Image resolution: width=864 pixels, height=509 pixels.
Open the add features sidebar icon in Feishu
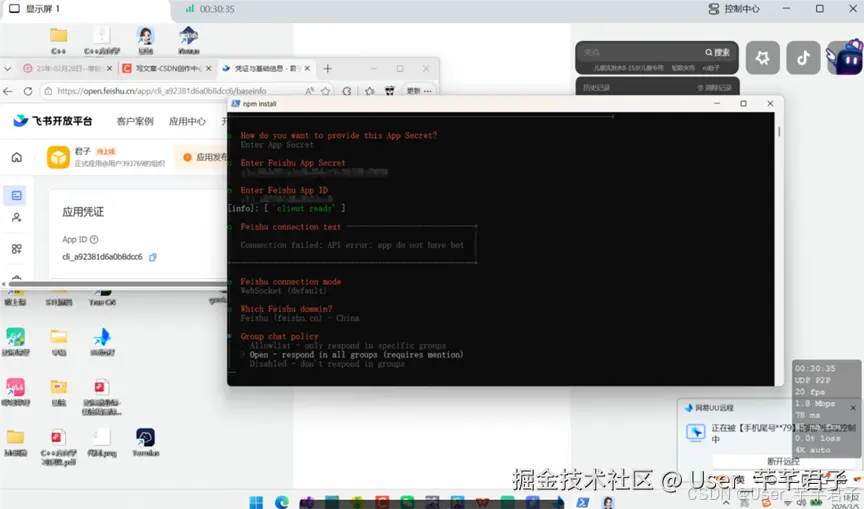17,249
